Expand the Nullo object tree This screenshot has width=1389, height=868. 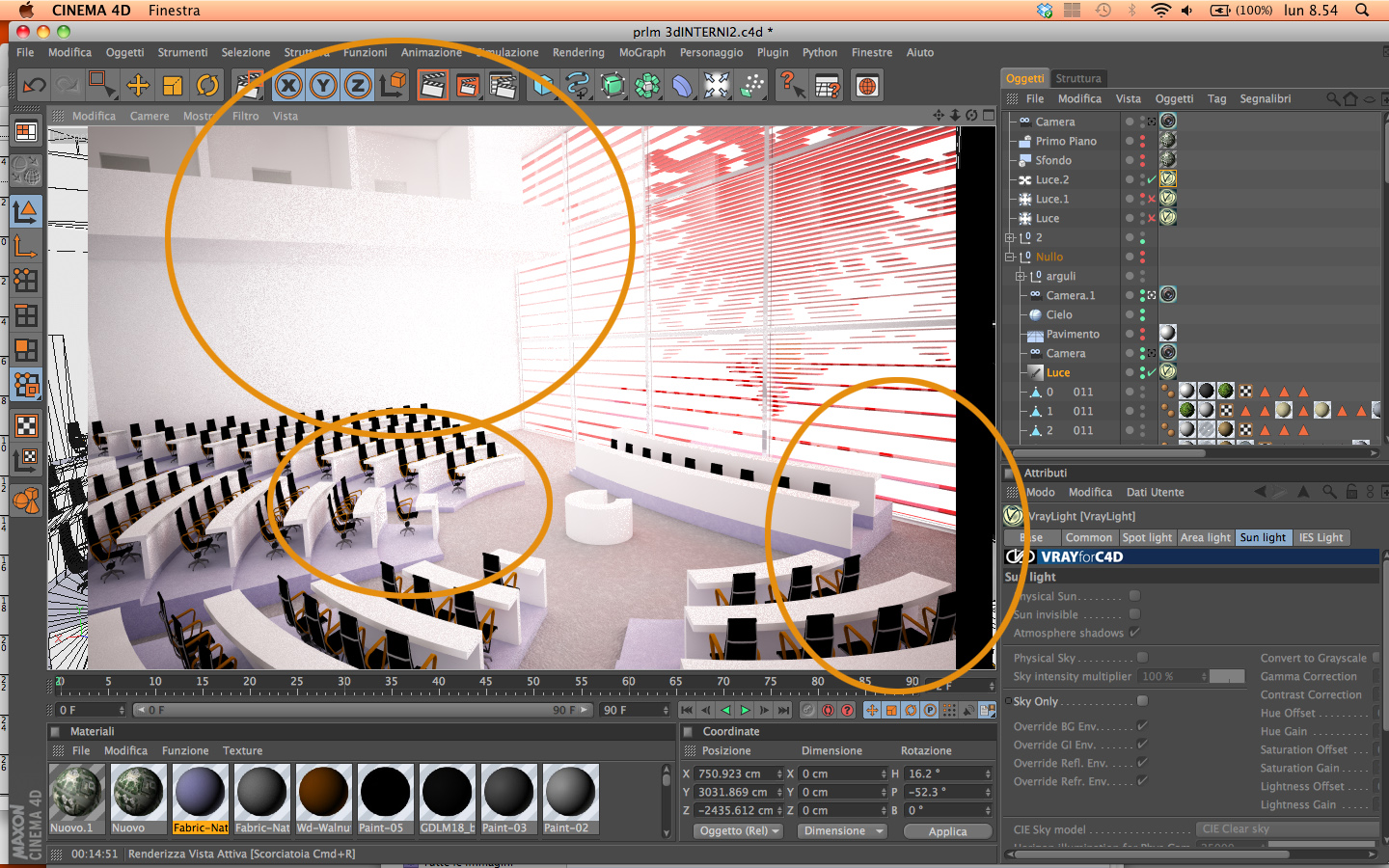1010,257
